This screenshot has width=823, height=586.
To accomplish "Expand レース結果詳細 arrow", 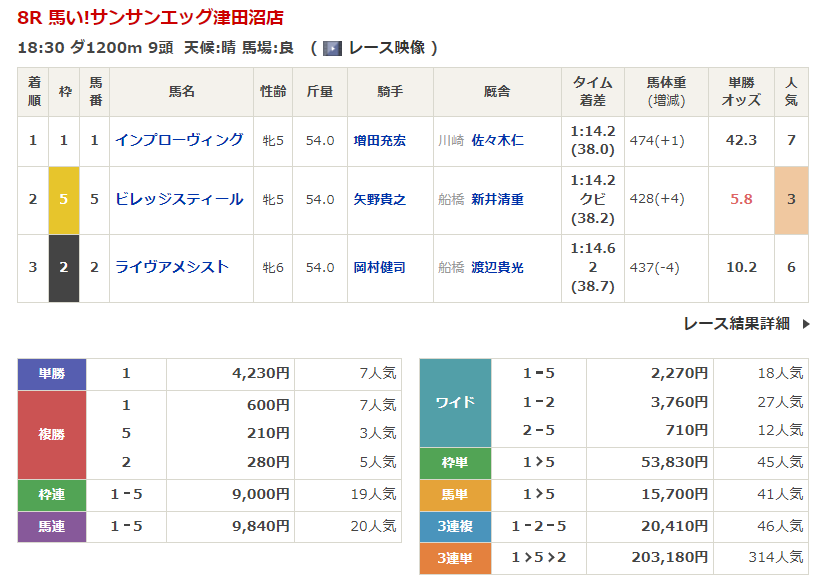I will (805, 324).
